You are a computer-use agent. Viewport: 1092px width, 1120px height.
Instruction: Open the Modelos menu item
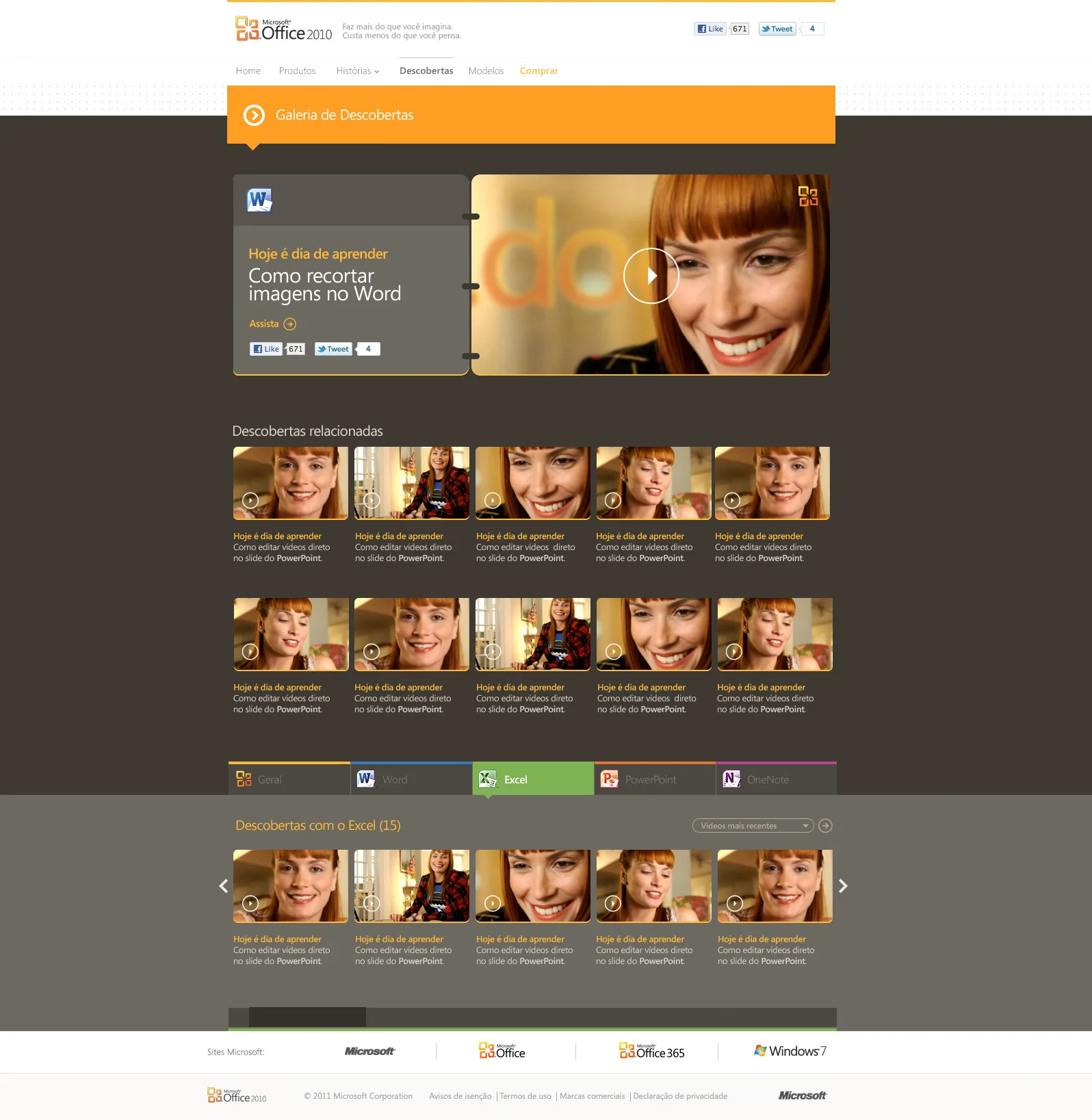click(x=486, y=70)
